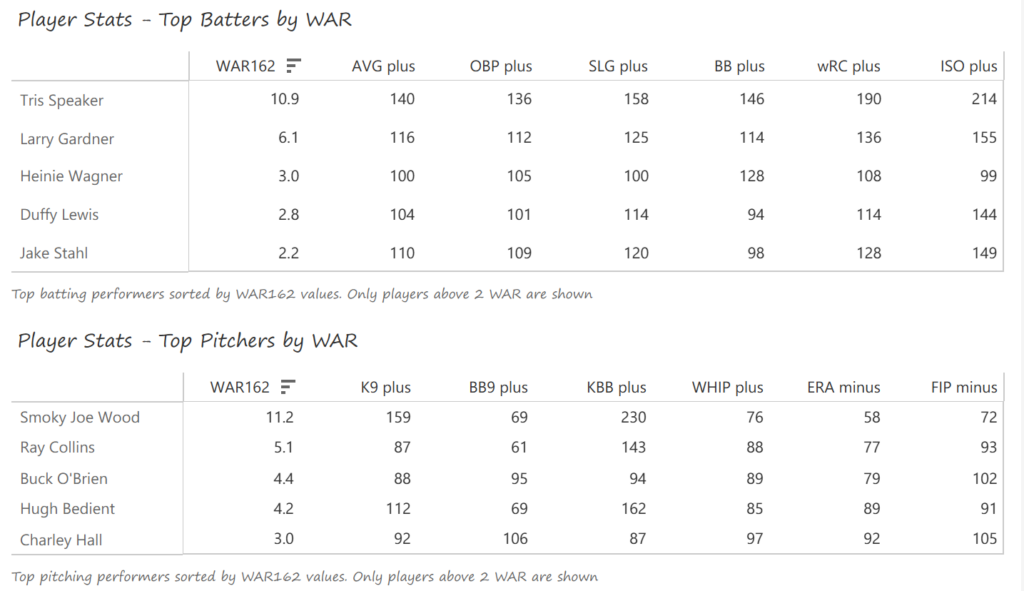Sort pitchers by ERA minus
The image size is (1024, 591).
pos(843,388)
